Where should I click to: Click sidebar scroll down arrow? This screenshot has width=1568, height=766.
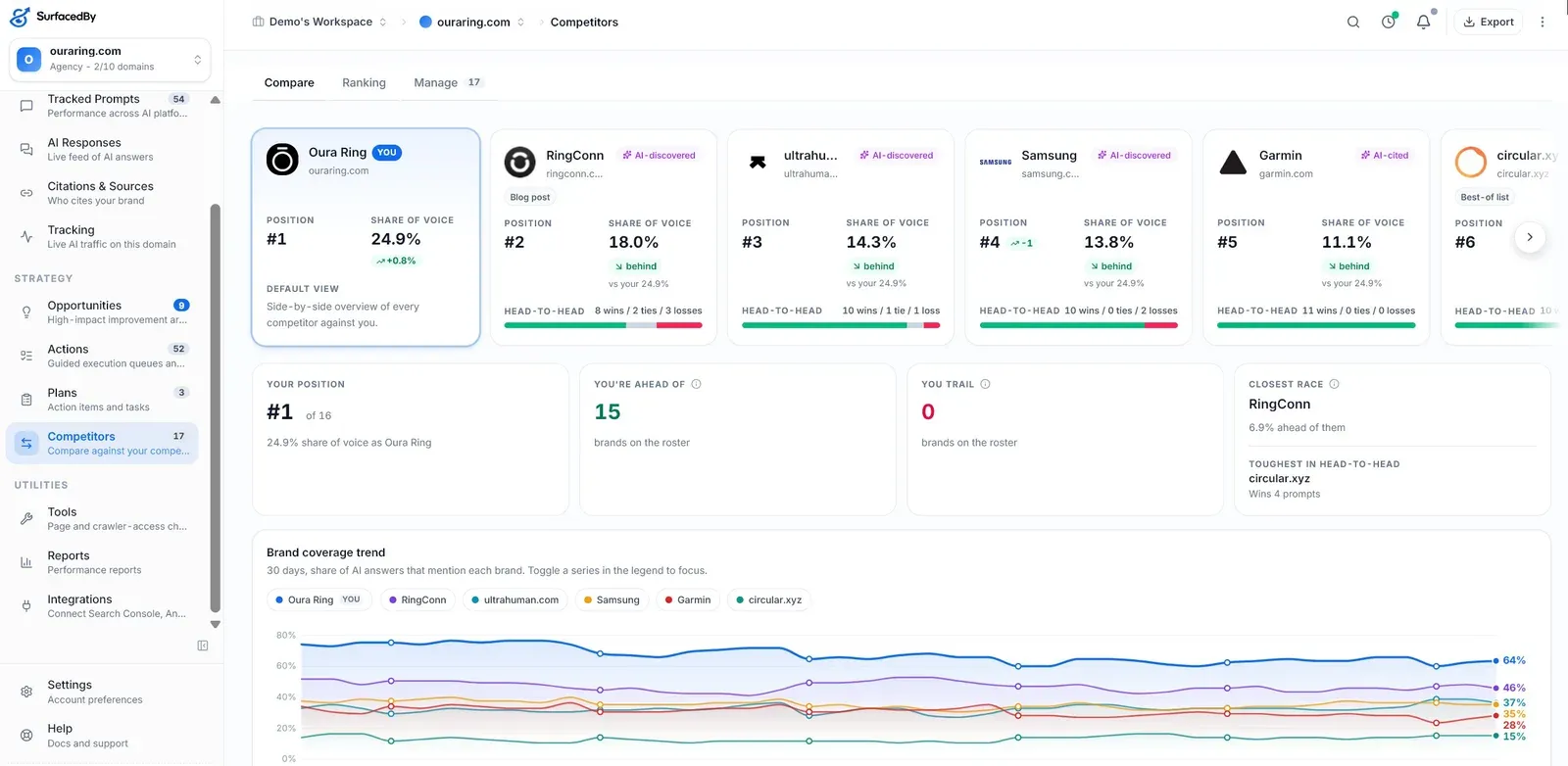pyautogui.click(x=216, y=624)
